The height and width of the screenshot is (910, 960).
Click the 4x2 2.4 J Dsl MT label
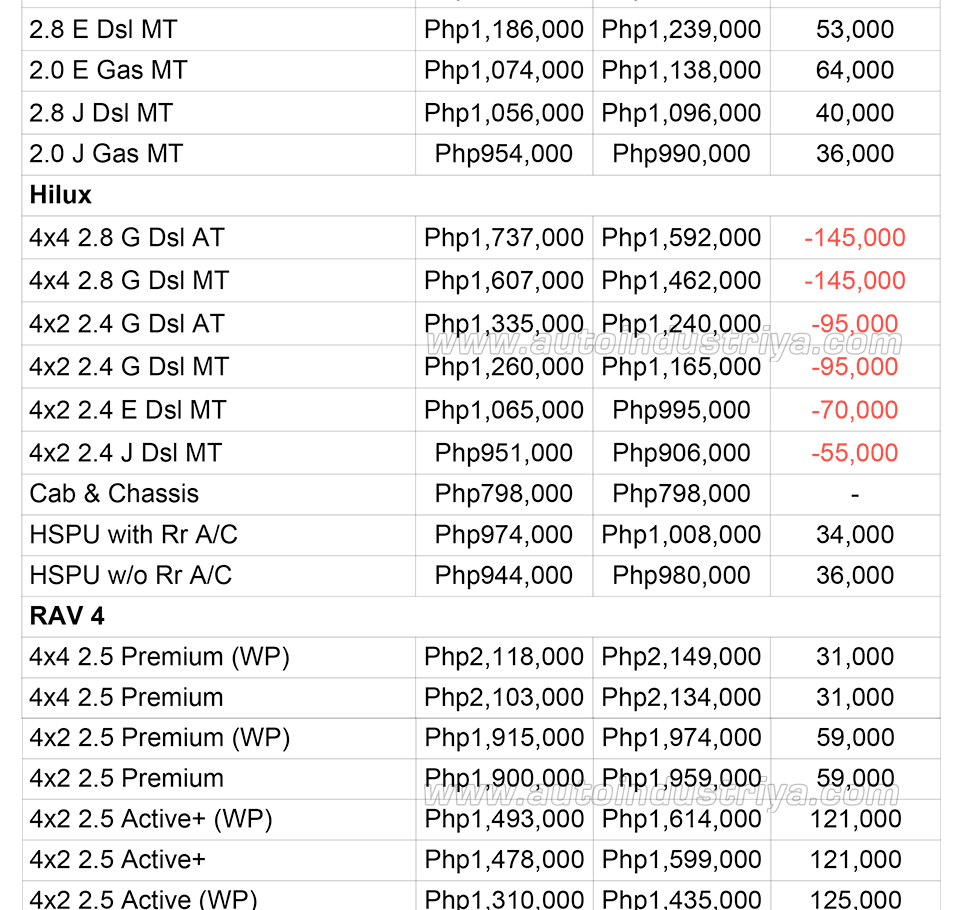[x=125, y=453]
